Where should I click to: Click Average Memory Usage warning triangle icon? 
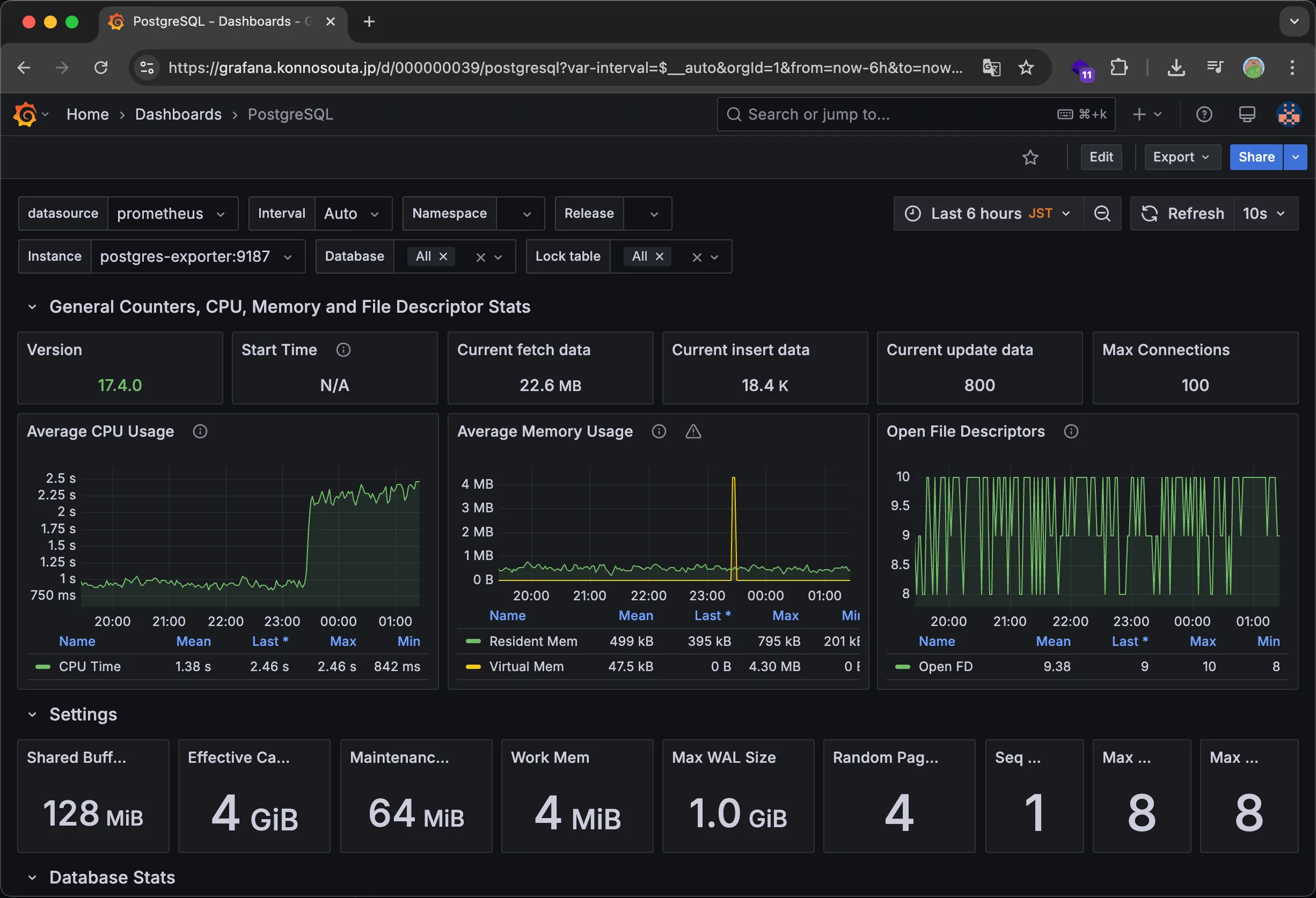pyautogui.click(x=693, y=432)
